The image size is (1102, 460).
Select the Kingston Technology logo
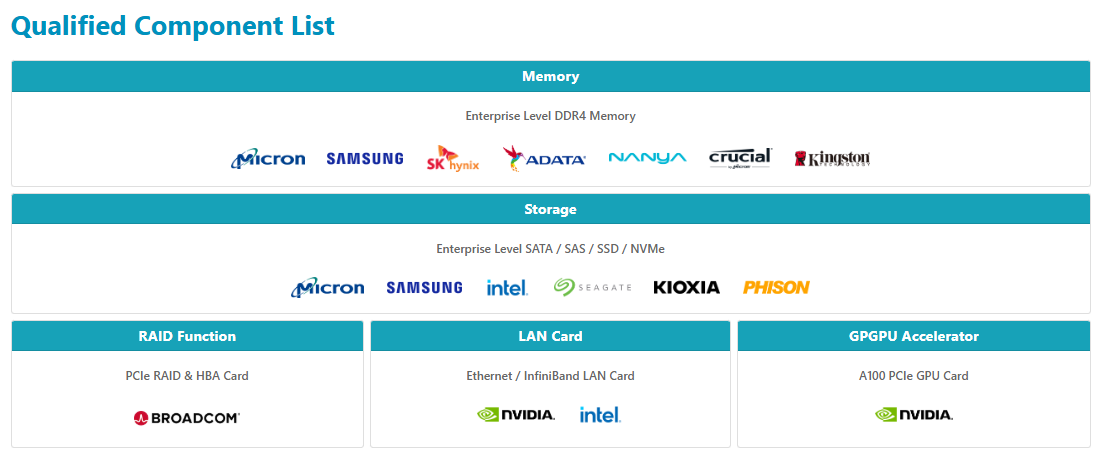click(832, 159)
